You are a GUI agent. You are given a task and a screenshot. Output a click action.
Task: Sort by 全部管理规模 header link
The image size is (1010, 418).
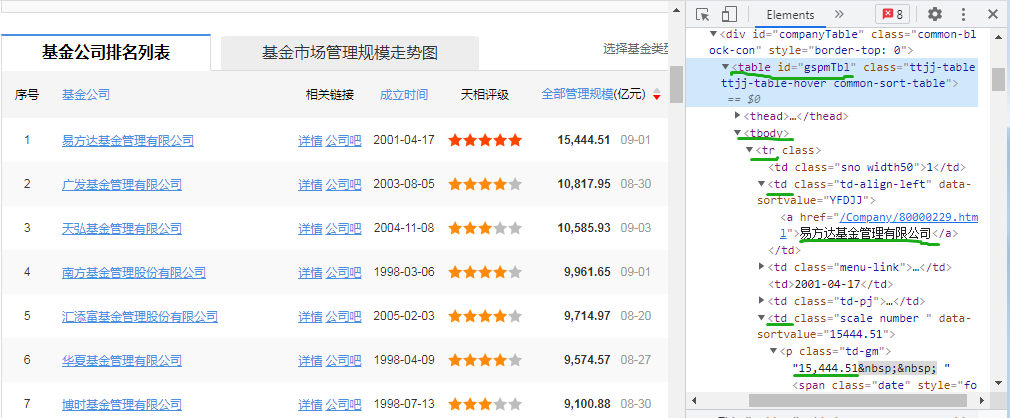click(x=578, y=95)
